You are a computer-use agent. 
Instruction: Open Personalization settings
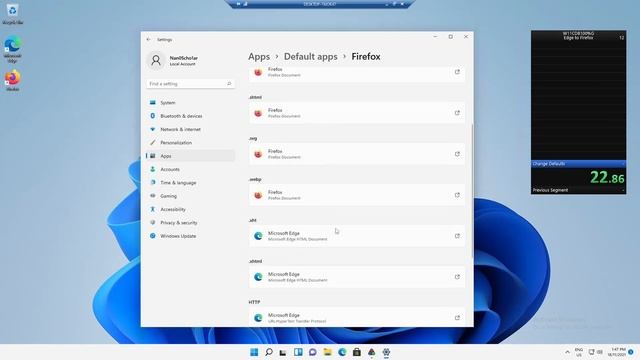tap(190, 142)
